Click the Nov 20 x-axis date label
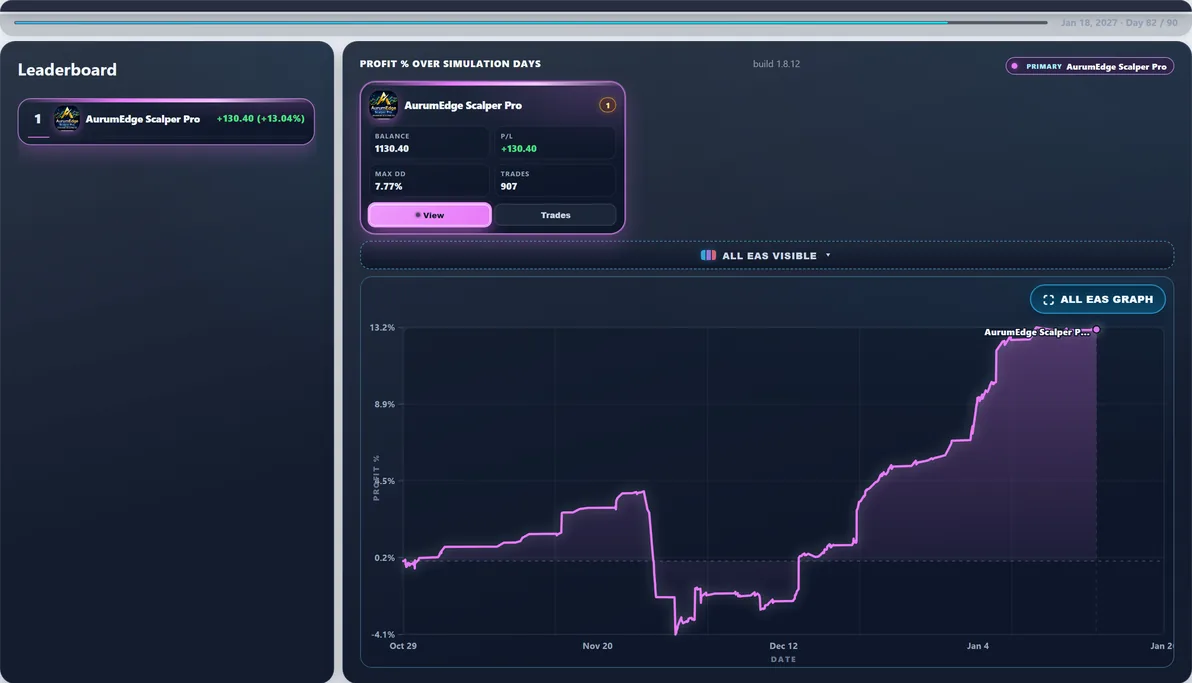Viewport: 1192px width, 683px height. click(598, 646)
